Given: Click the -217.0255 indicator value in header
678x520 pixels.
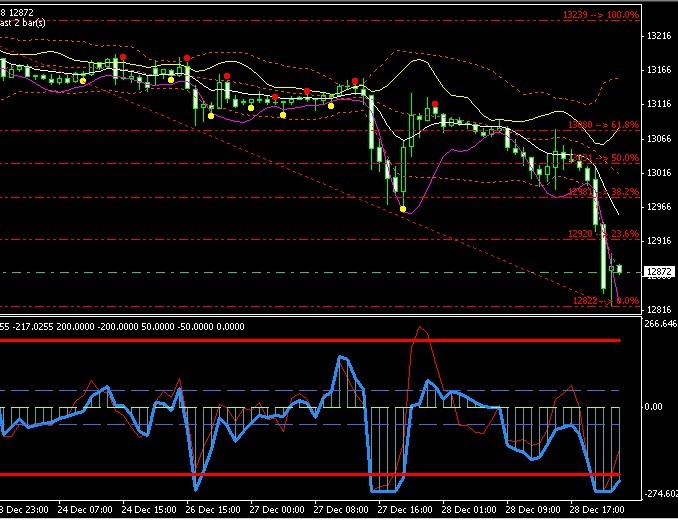Looking at the screenshot, I should tap(33, 327).
